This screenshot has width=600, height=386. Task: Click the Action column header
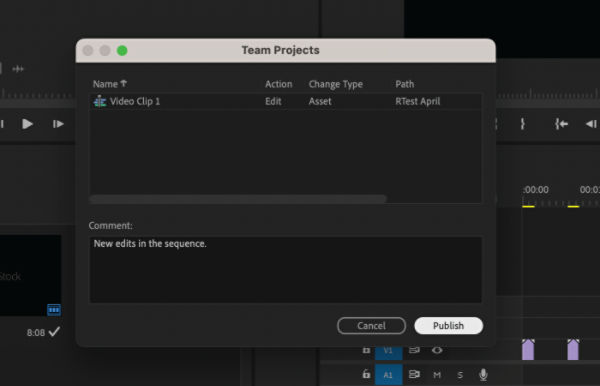(279, 84)
